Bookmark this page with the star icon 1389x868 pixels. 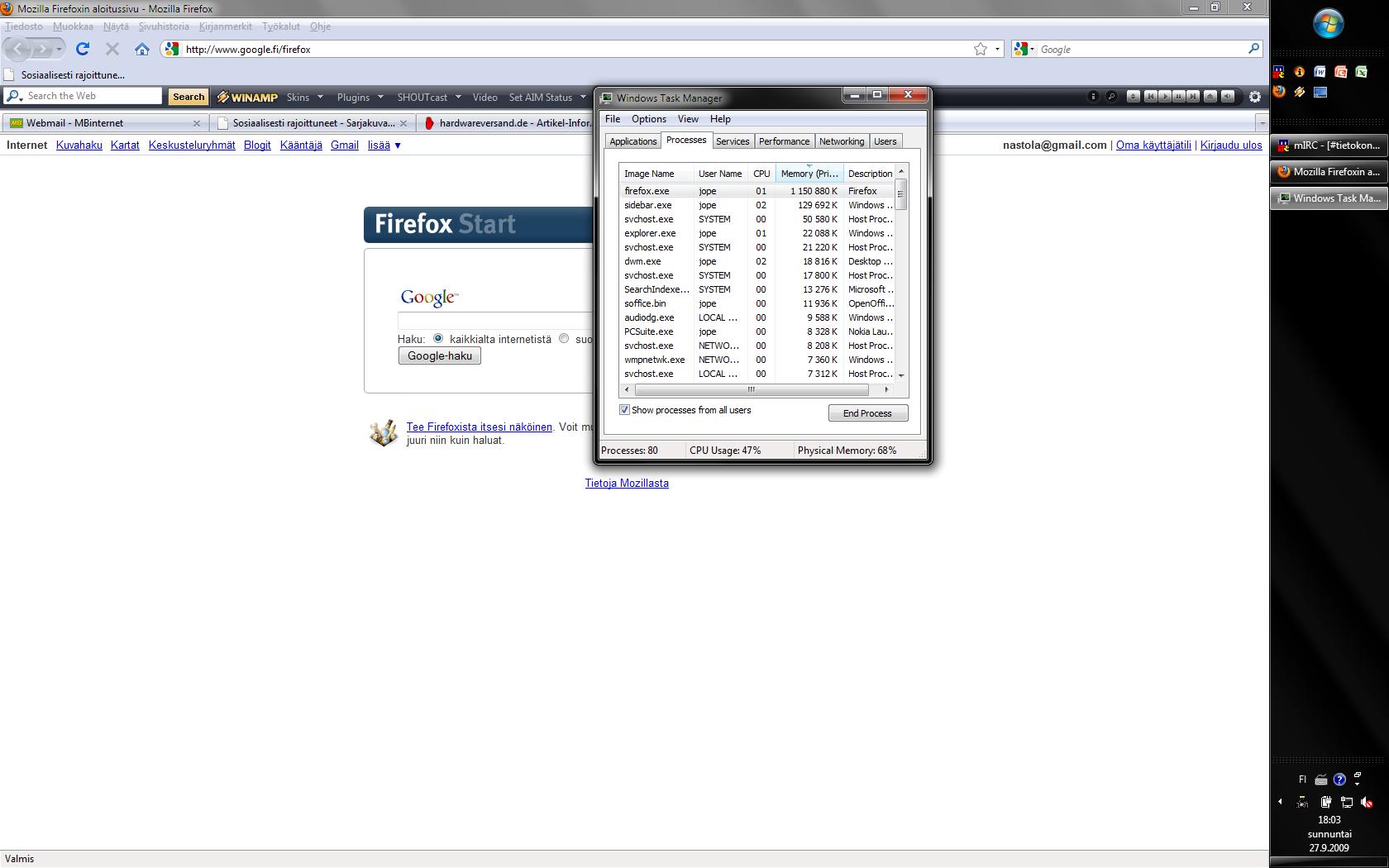(x=981, y=50)
